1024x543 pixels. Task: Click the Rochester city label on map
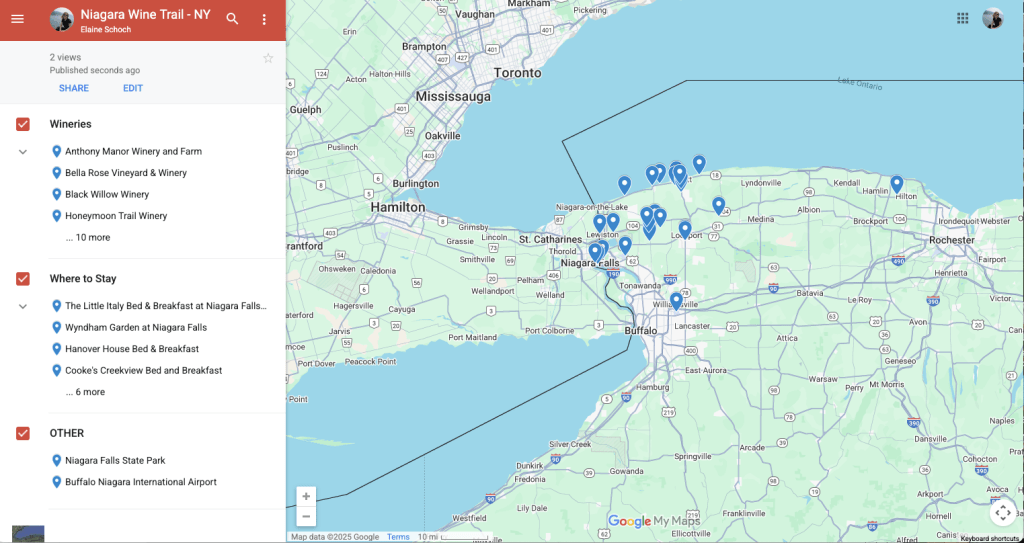pyautogui.click(x=952, y=240)
